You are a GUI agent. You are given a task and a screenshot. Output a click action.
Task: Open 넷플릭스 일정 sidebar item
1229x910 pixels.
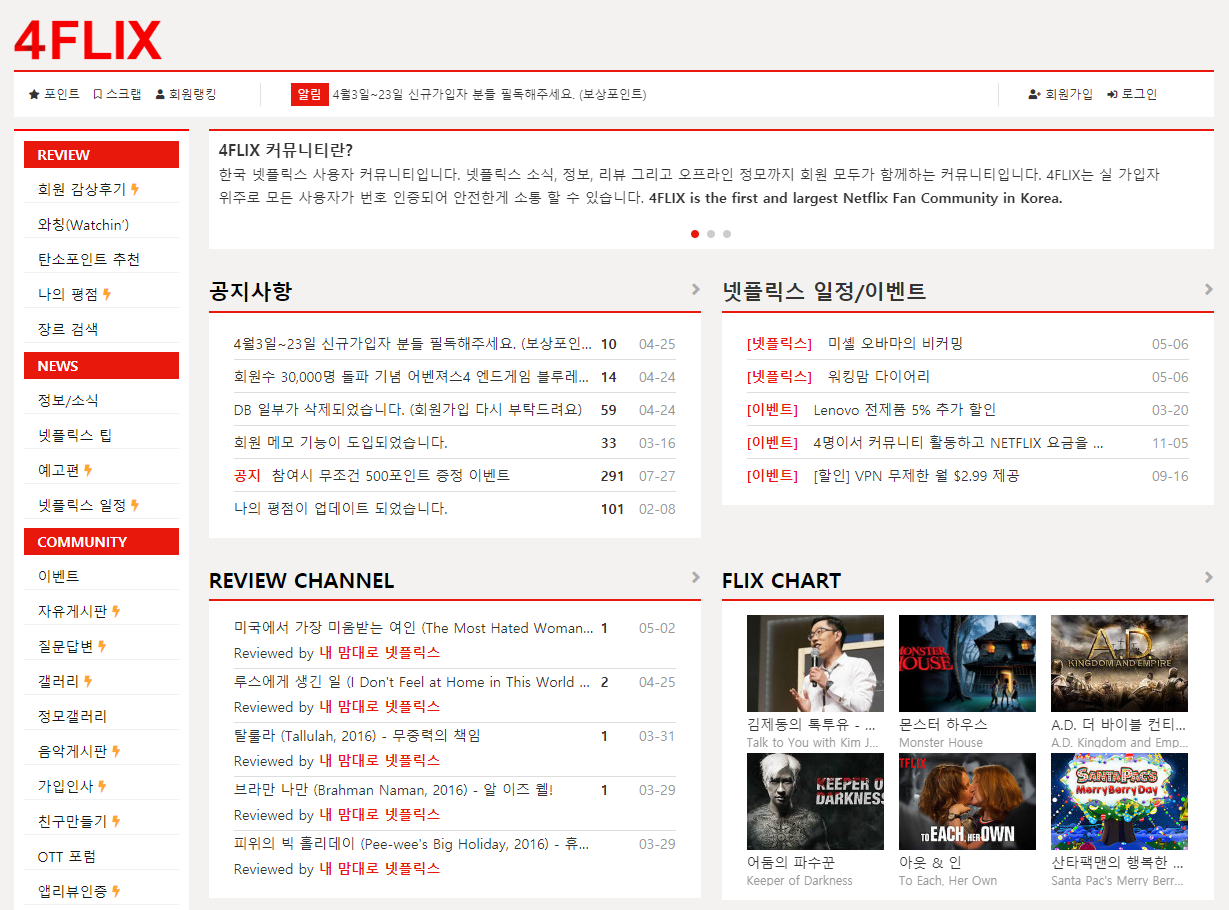point(88,505)
